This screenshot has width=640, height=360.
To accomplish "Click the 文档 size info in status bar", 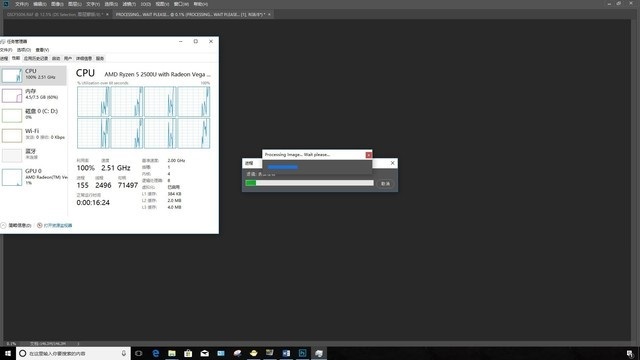I will [48, 344].
